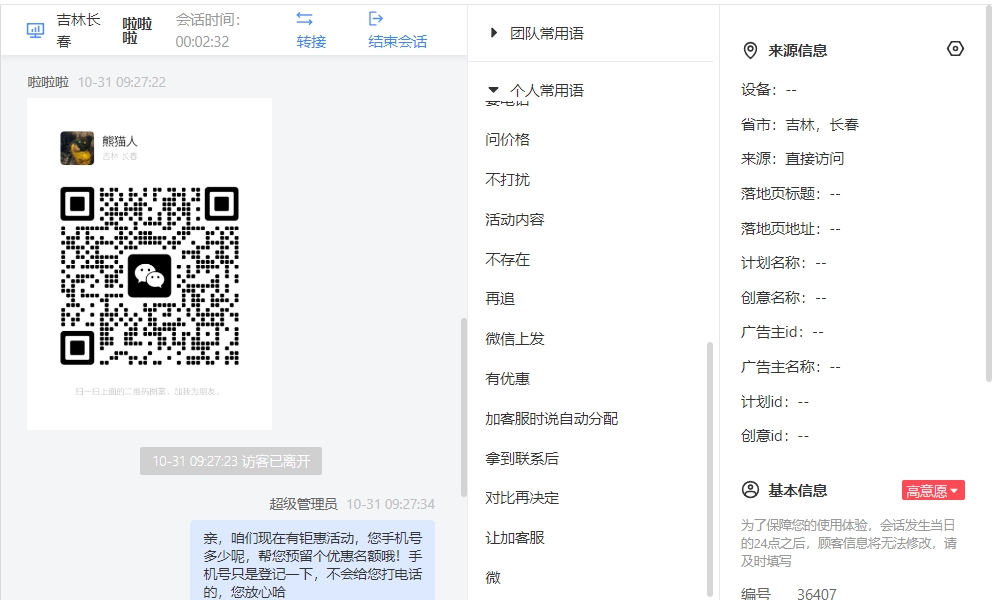
Task: Select the 加客服时说自动分配 quick phrase
Action: pyautogui.click(x=552, y=418)
